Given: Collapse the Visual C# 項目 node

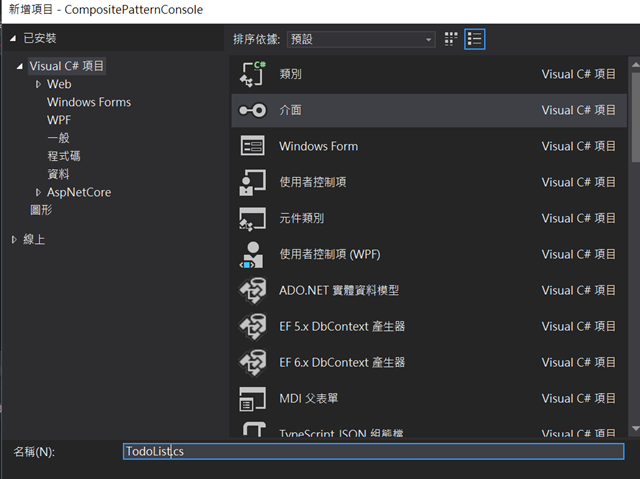Looking at the screenshot, I should (x=20, y=66).
